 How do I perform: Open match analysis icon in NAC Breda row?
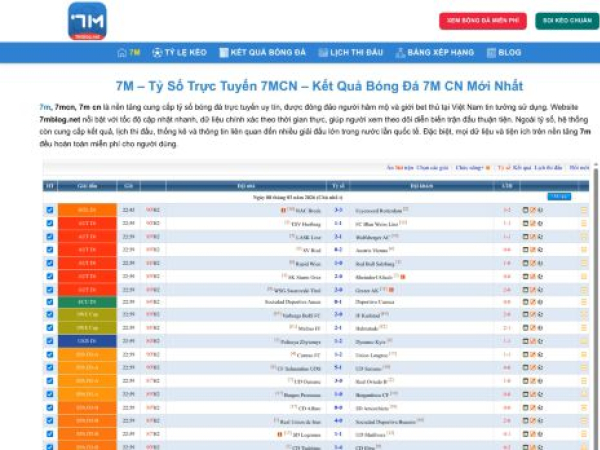click(x=525, y=210)
